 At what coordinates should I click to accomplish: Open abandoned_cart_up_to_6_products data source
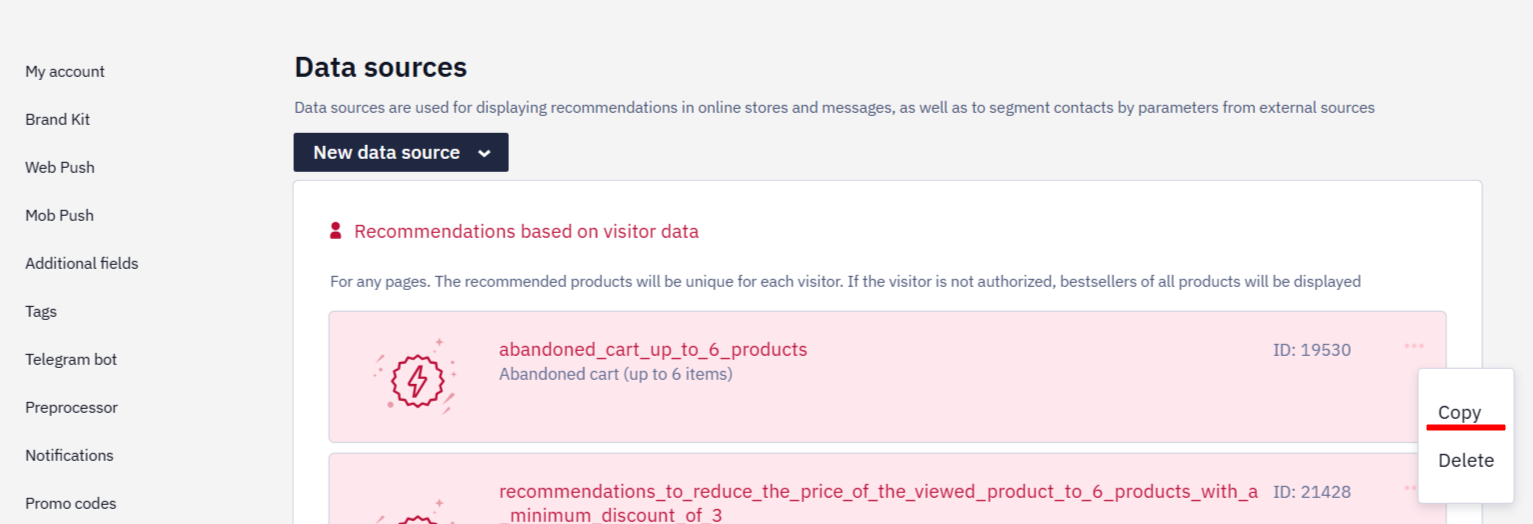(653, 349)
